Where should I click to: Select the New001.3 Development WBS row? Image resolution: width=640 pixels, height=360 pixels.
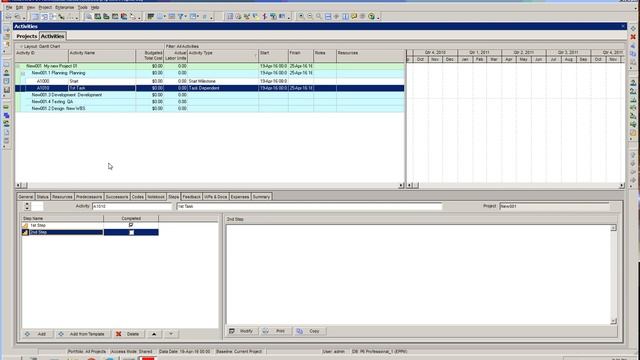(210, 95)
